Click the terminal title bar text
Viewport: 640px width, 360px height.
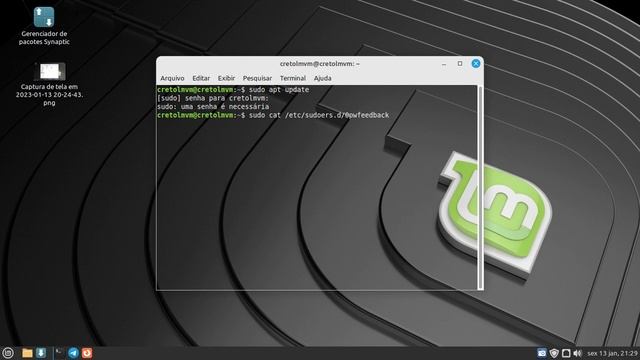click(x=320, y=64)
